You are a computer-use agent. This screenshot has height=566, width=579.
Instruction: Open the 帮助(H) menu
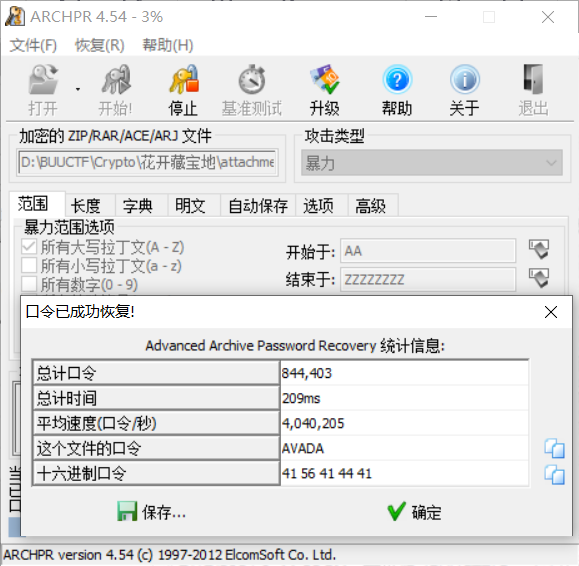pyautogui.click(x=168, y=45)
